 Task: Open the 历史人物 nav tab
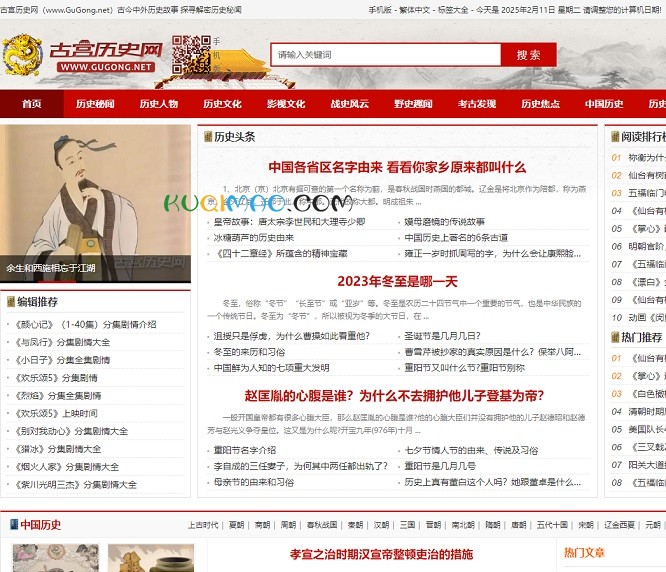tap(159, 104)
